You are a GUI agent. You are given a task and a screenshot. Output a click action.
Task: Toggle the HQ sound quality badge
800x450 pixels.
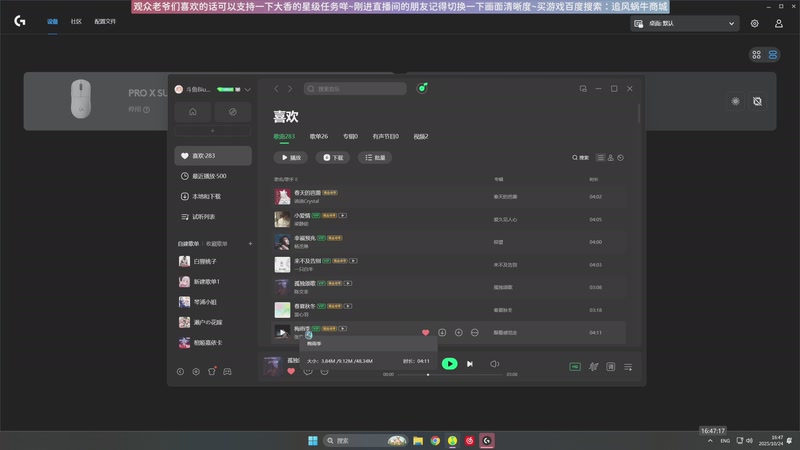coord(575,367)
